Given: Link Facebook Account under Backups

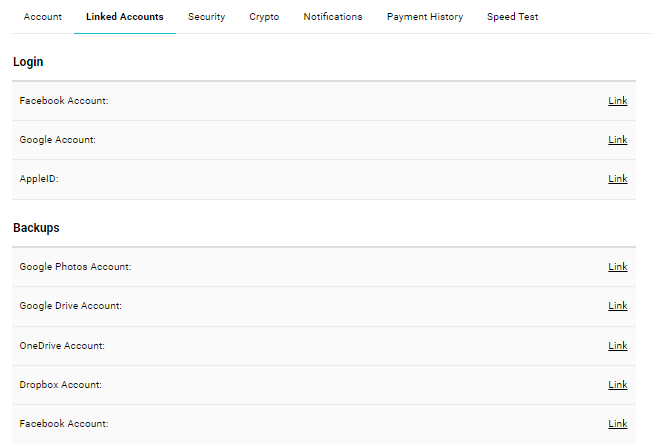Looking at the screenshot, I should point(618,423).
